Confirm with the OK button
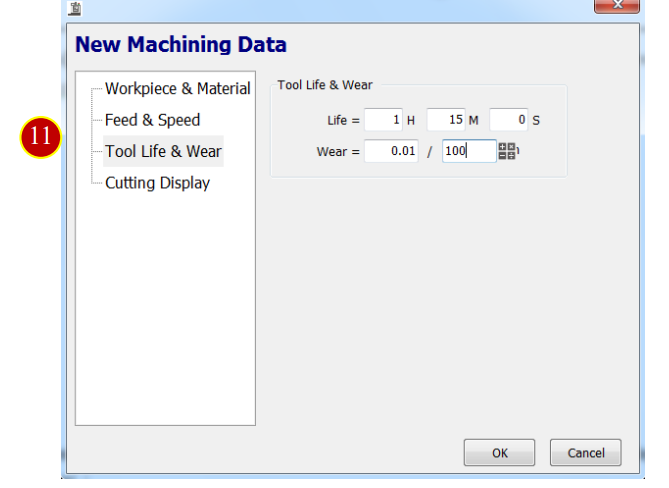This screenshot has height=488, width=669. (x=499, y=453)
